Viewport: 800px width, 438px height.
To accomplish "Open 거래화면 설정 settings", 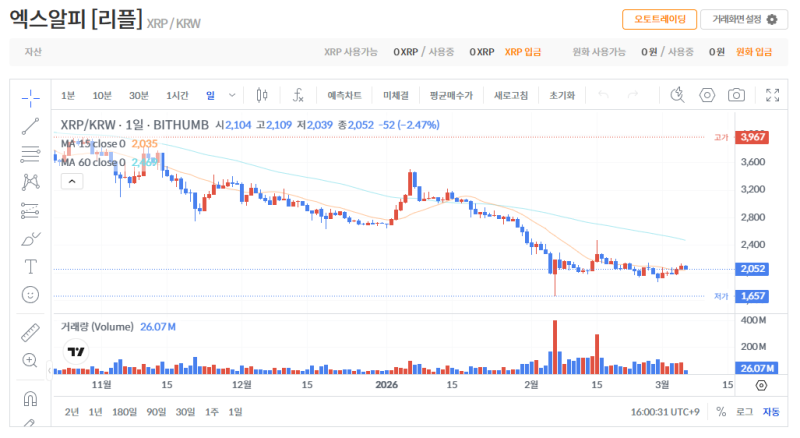I will (x=744, y=19).
